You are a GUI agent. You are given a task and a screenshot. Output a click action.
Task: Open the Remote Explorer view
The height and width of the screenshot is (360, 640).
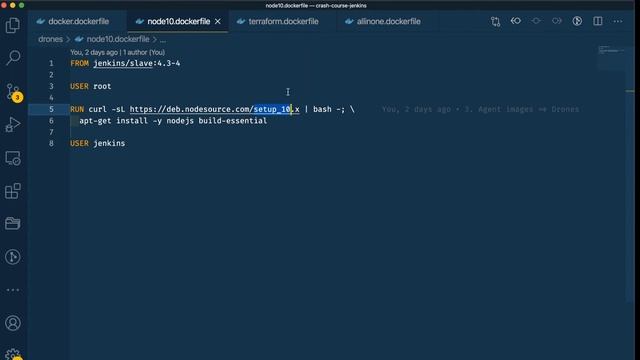point(13,158)
